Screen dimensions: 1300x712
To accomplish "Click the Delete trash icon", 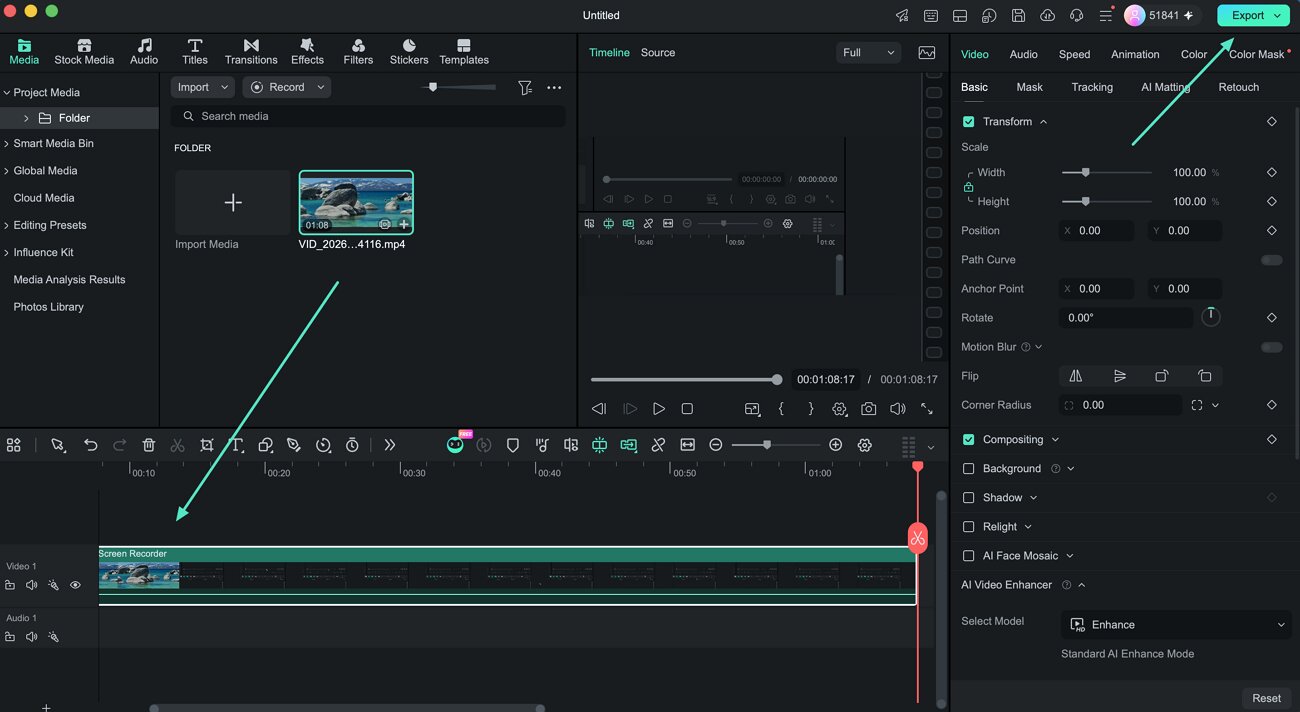I will tap(148, 445).
